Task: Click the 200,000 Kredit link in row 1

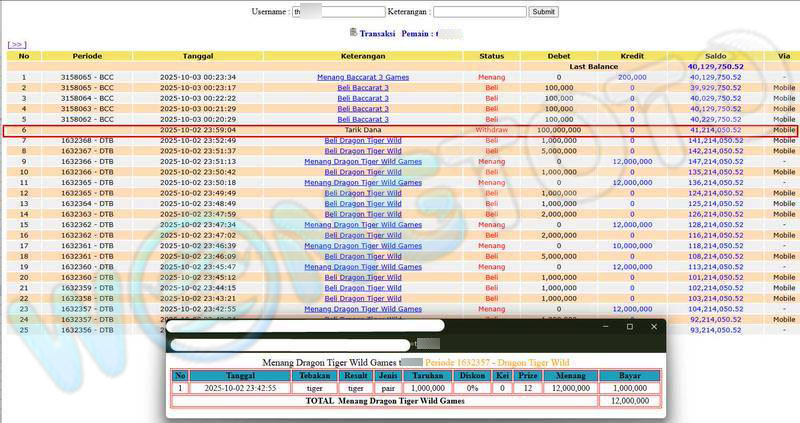Action: click(631, 77)
